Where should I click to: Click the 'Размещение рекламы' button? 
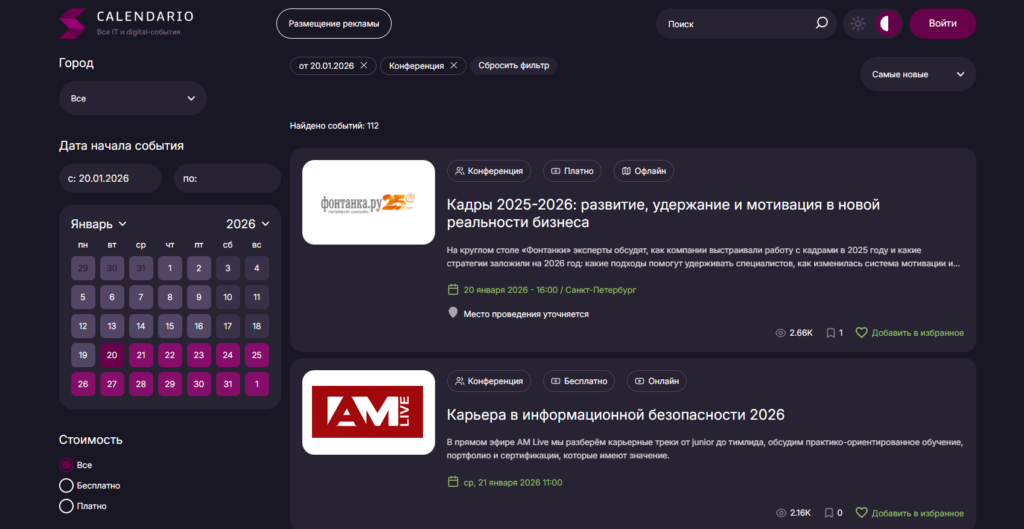coord(334,24)
